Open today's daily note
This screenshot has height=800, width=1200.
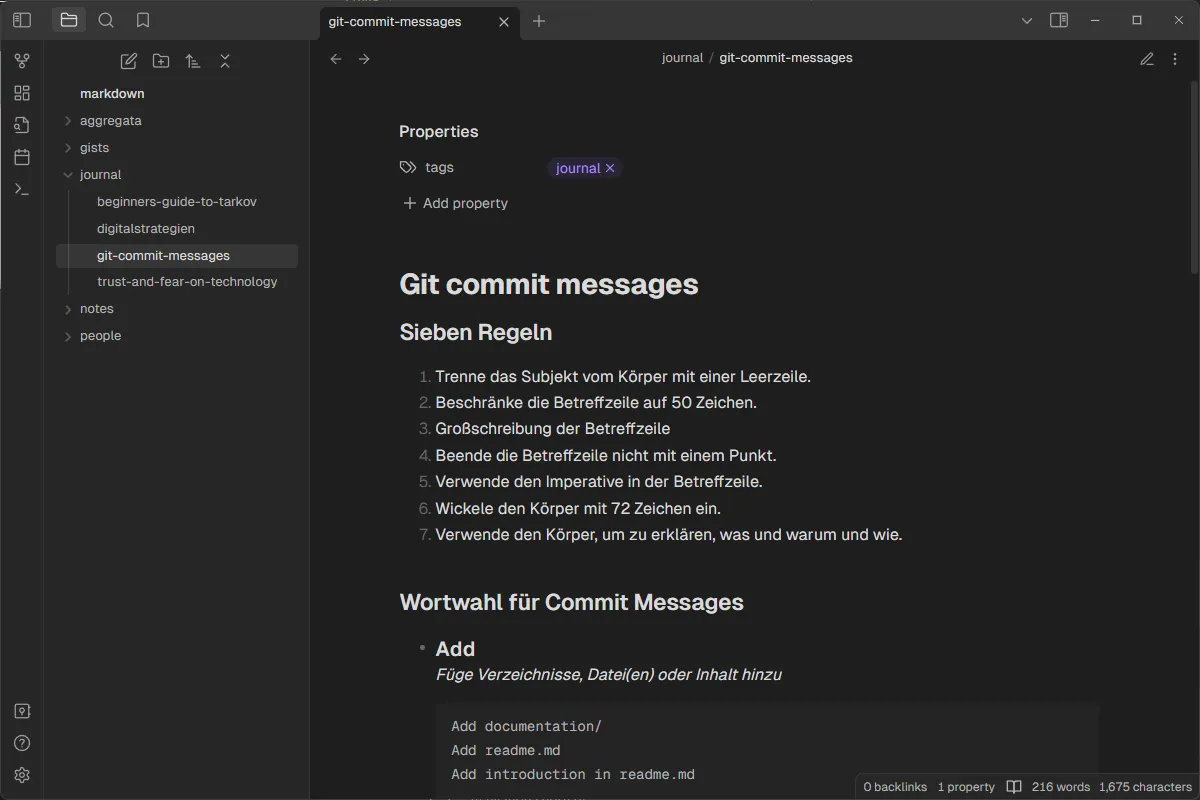tap(21, 157)
